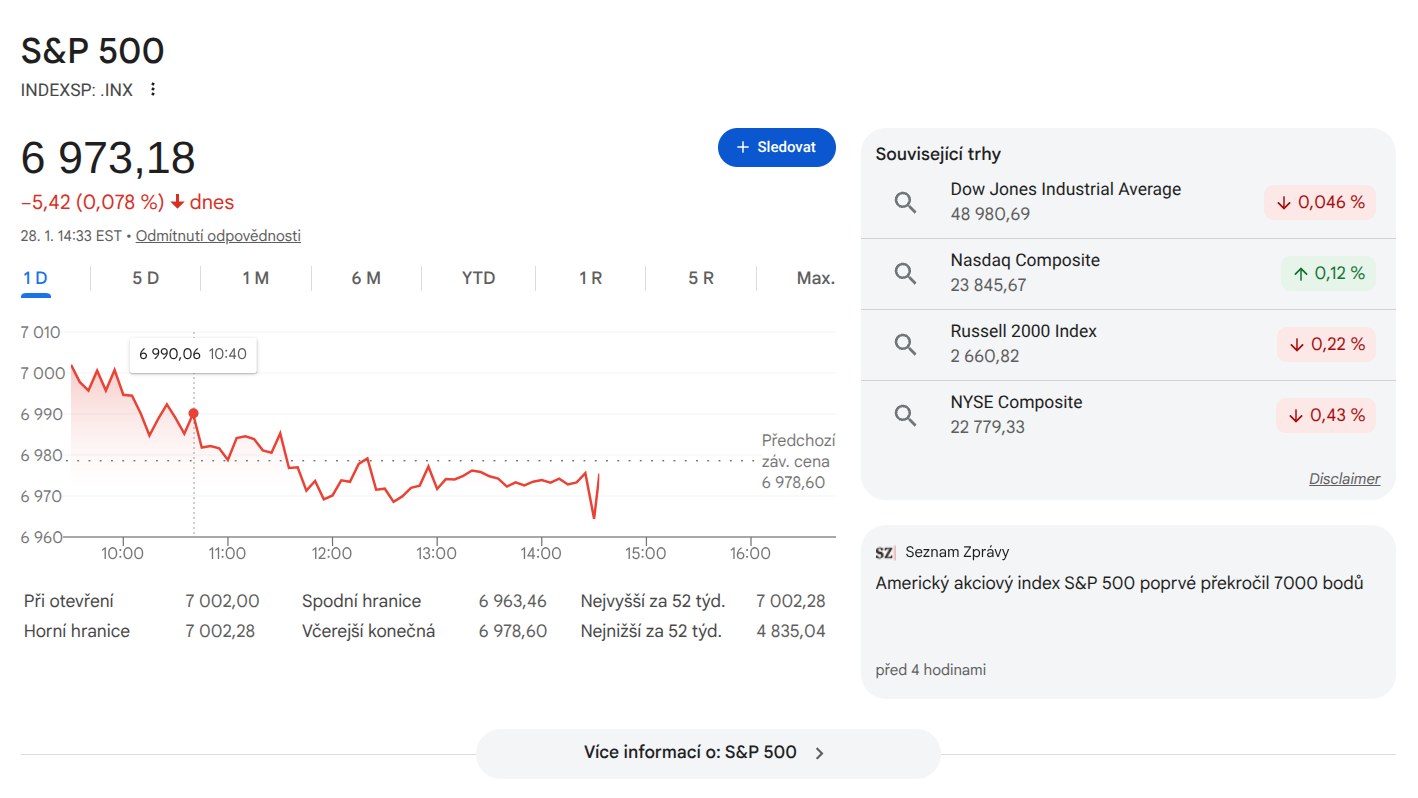Click the Nejvyšší za 52 týd. label

tap(653, 601)
